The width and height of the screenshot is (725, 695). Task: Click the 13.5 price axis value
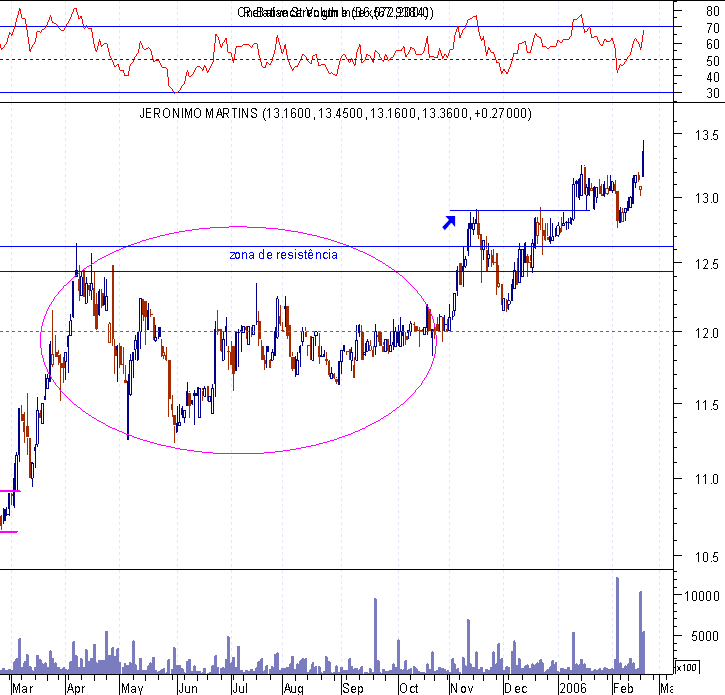coord(707,135)
